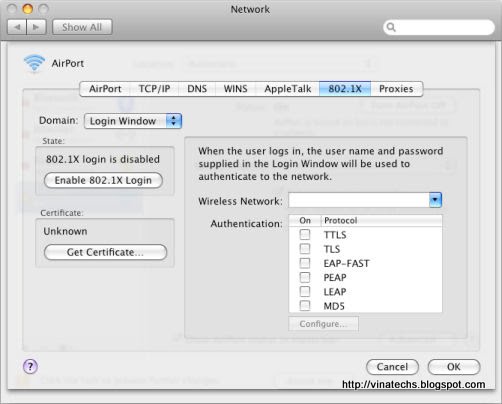Screen dimensions: 502x404
Task: Enable the TTLS protocol checkbox
Action: click(305, 235)
